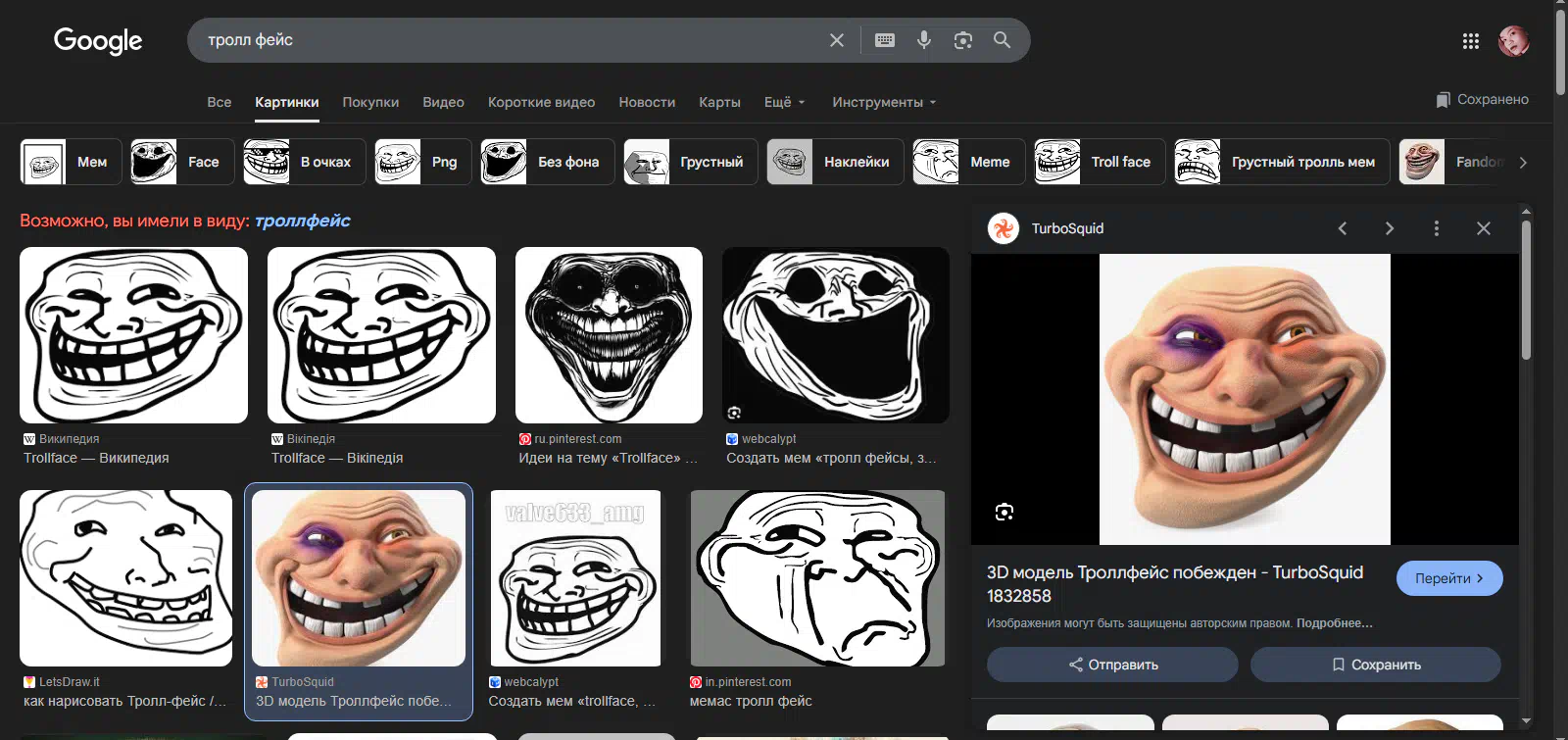Start voice search with microphone icon
Screen dimensions: 1568x740
pos(924,40)
